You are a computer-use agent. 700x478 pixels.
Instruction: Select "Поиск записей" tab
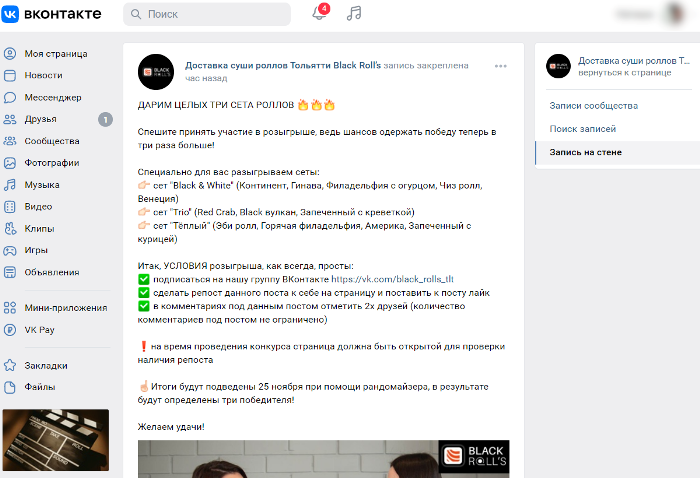583,129
